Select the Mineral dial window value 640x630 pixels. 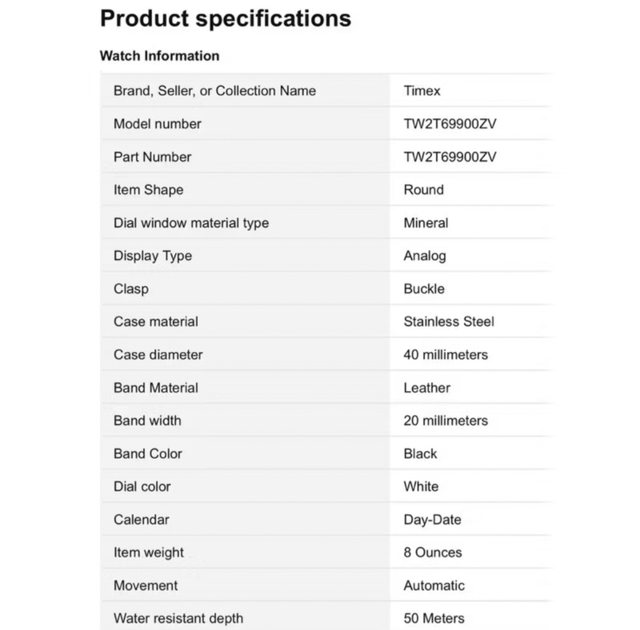click(426, 223)
